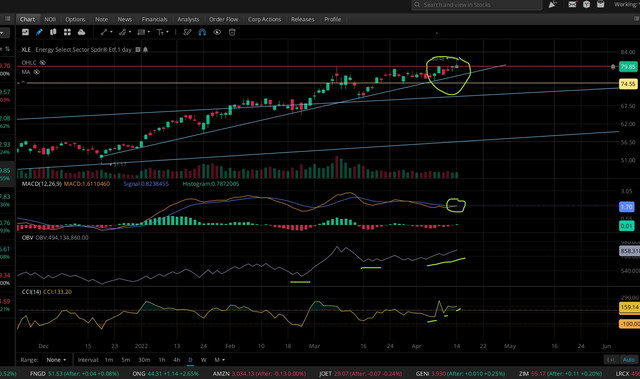Open the M monthly interval dropdown
640x379 pixels.
pos(220,360)
